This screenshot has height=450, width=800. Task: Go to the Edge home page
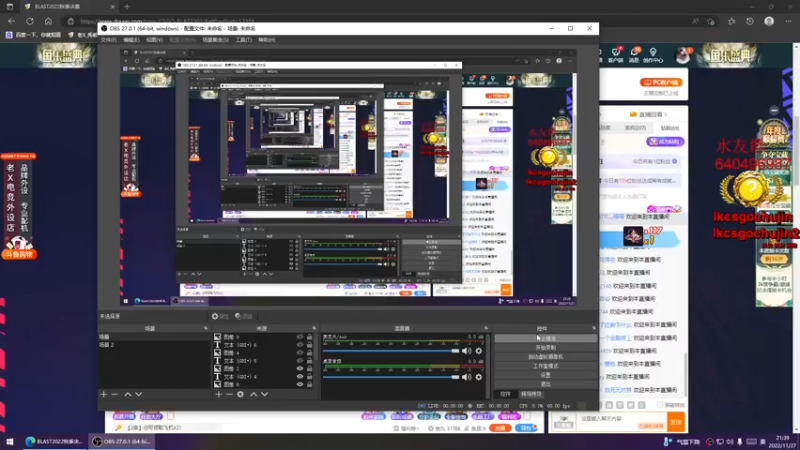pyautogui.click(x=48, y=21)
